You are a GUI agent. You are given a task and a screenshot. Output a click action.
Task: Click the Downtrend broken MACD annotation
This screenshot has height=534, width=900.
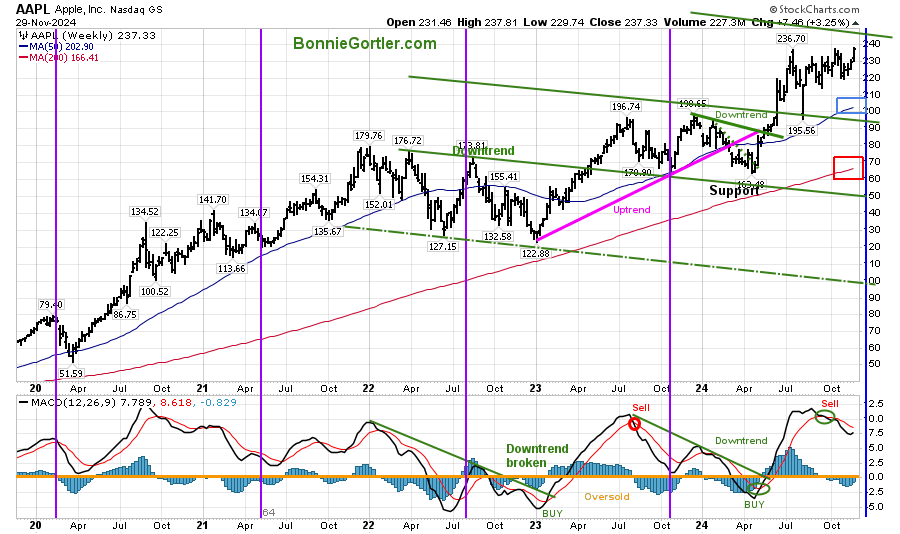[537, 456]
